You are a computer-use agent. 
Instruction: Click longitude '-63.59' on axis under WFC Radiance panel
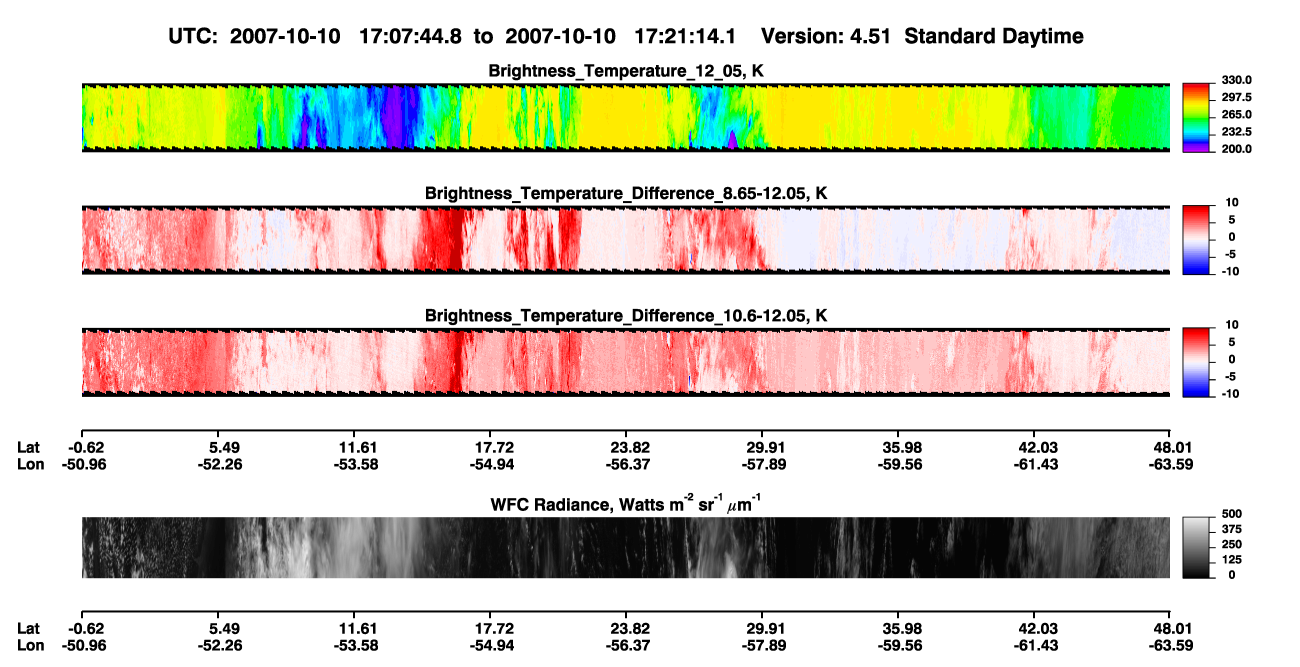[1169, 645]
